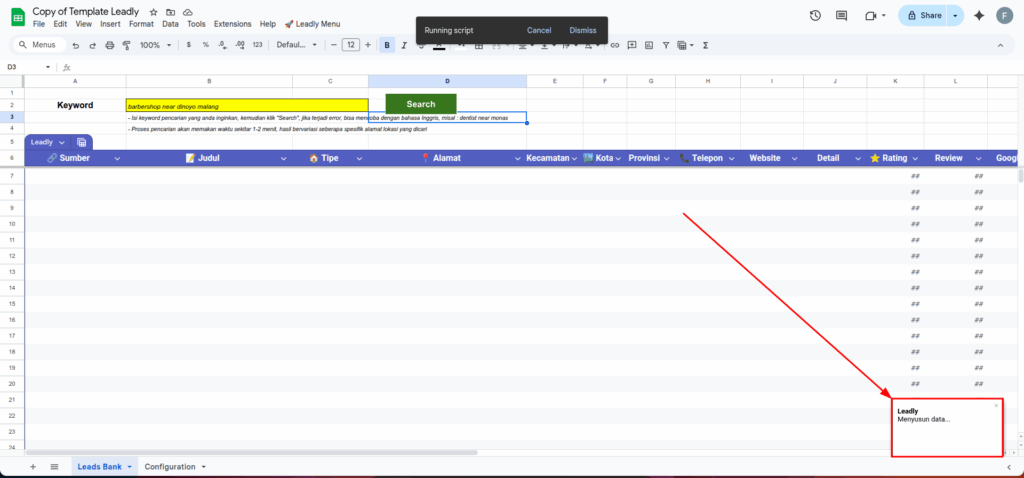
Task: Toggle bold formatting button
Action: pyautogui.click(x=387, y=45)
